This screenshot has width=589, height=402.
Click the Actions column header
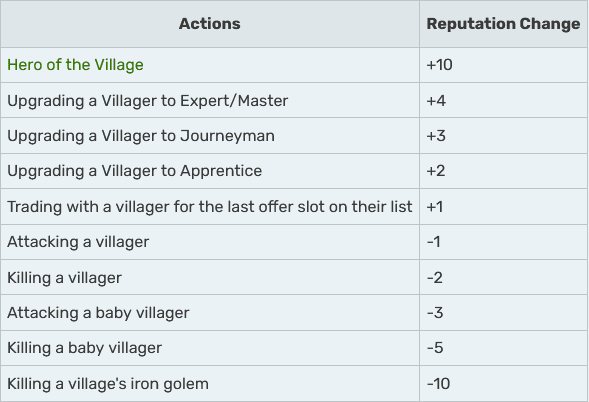210,24
